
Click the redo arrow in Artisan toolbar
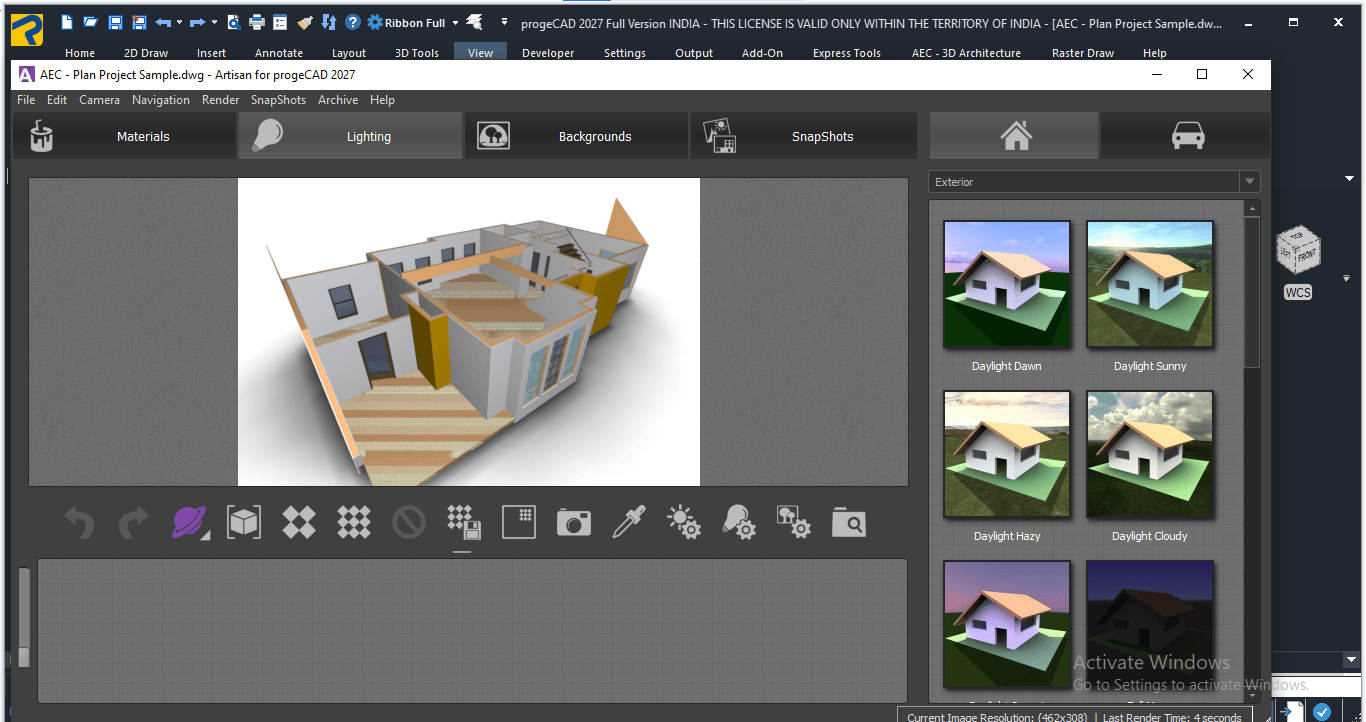pyautogui.click(x=133, y=522)
